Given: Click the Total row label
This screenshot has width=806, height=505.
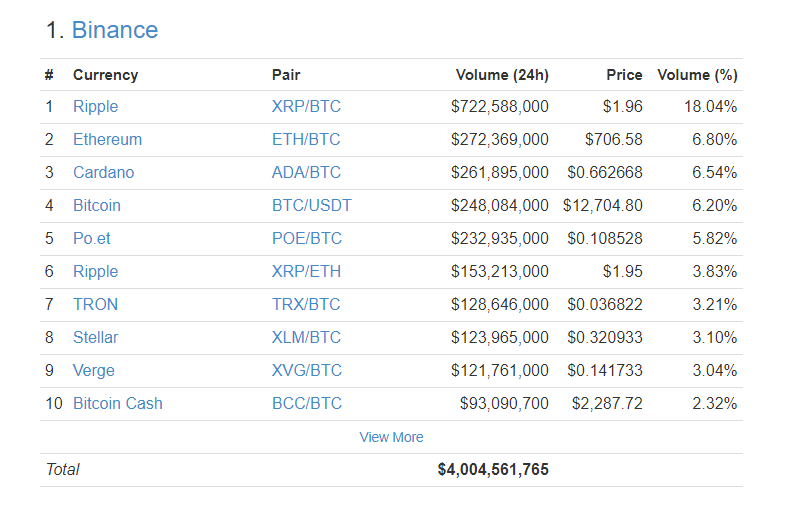Looking at the screenshot, I should 62,470.
